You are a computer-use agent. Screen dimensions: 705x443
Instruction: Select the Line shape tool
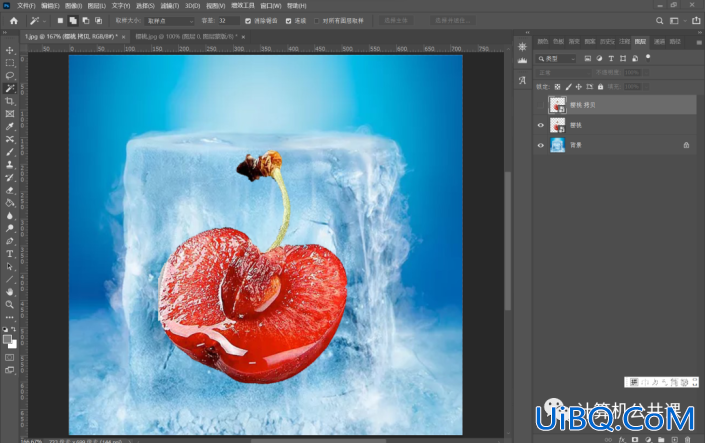(x=9, y=279)
